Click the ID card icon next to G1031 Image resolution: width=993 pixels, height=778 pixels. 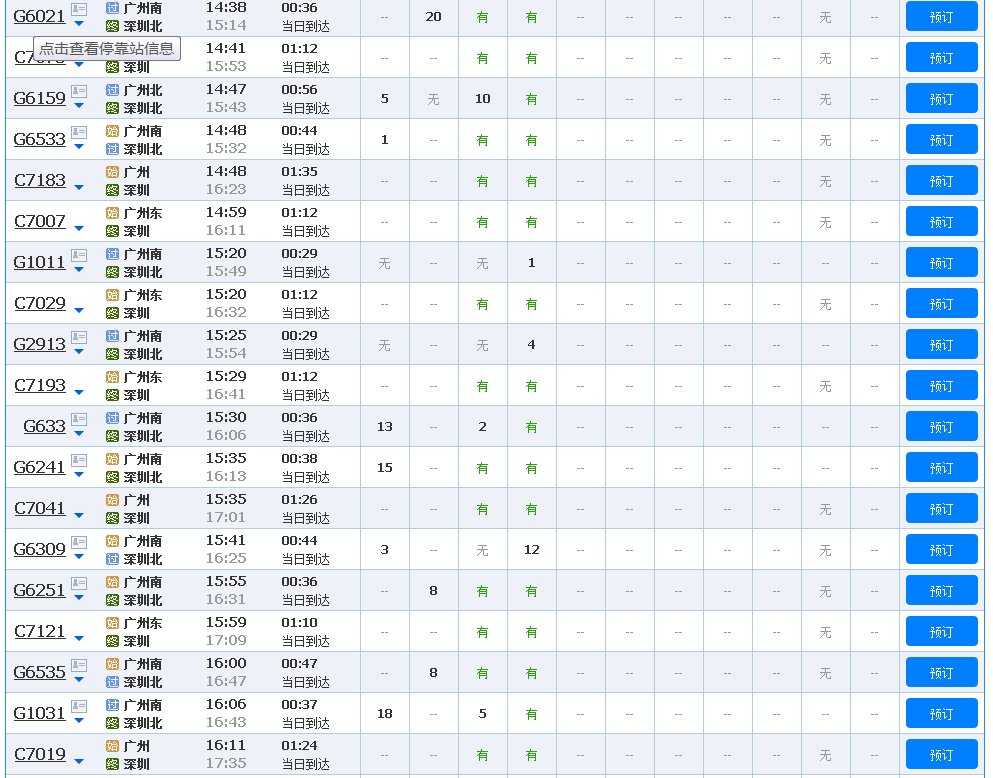(79, 706)
